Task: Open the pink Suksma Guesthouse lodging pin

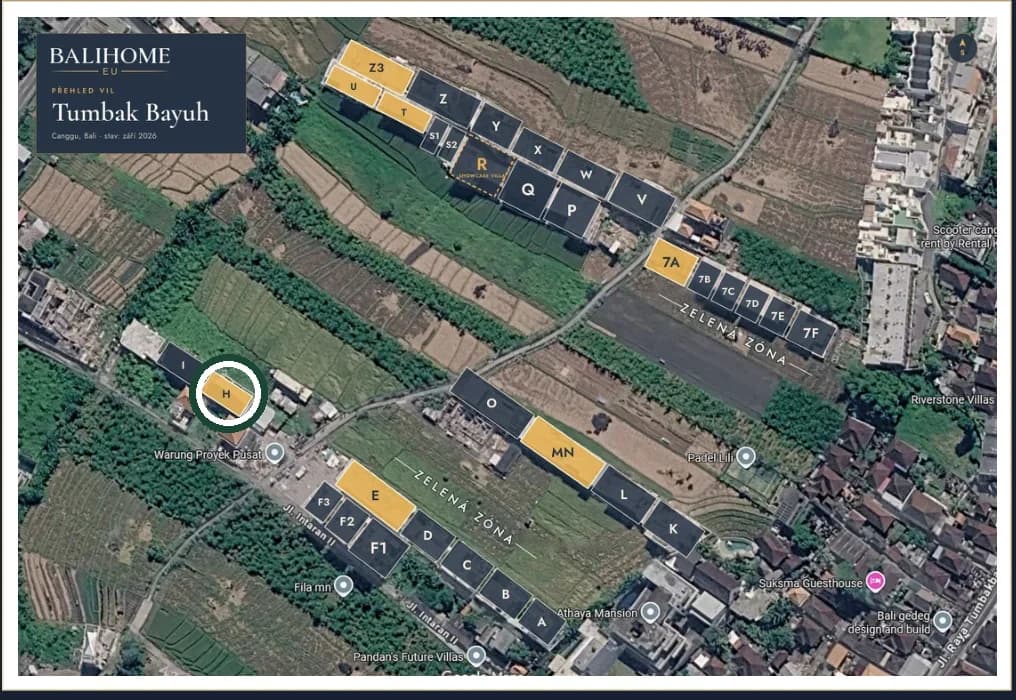Action: click(x=876, y=581)
